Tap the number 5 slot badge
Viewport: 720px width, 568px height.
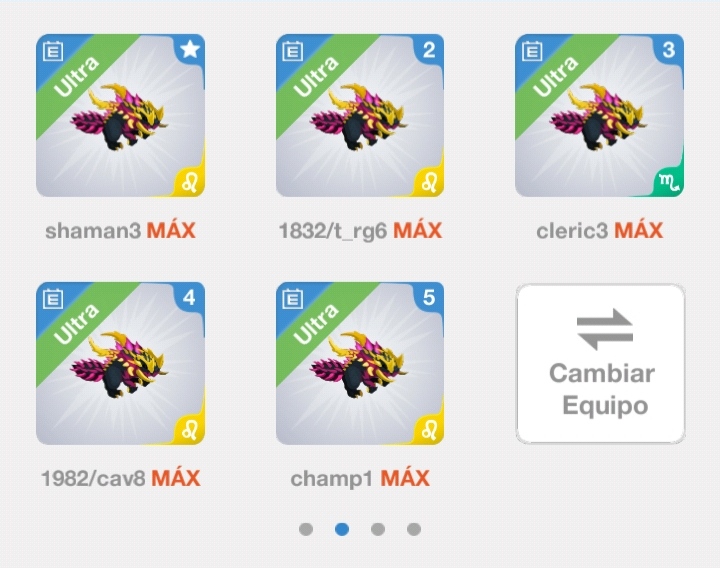(x=429, y=298)
